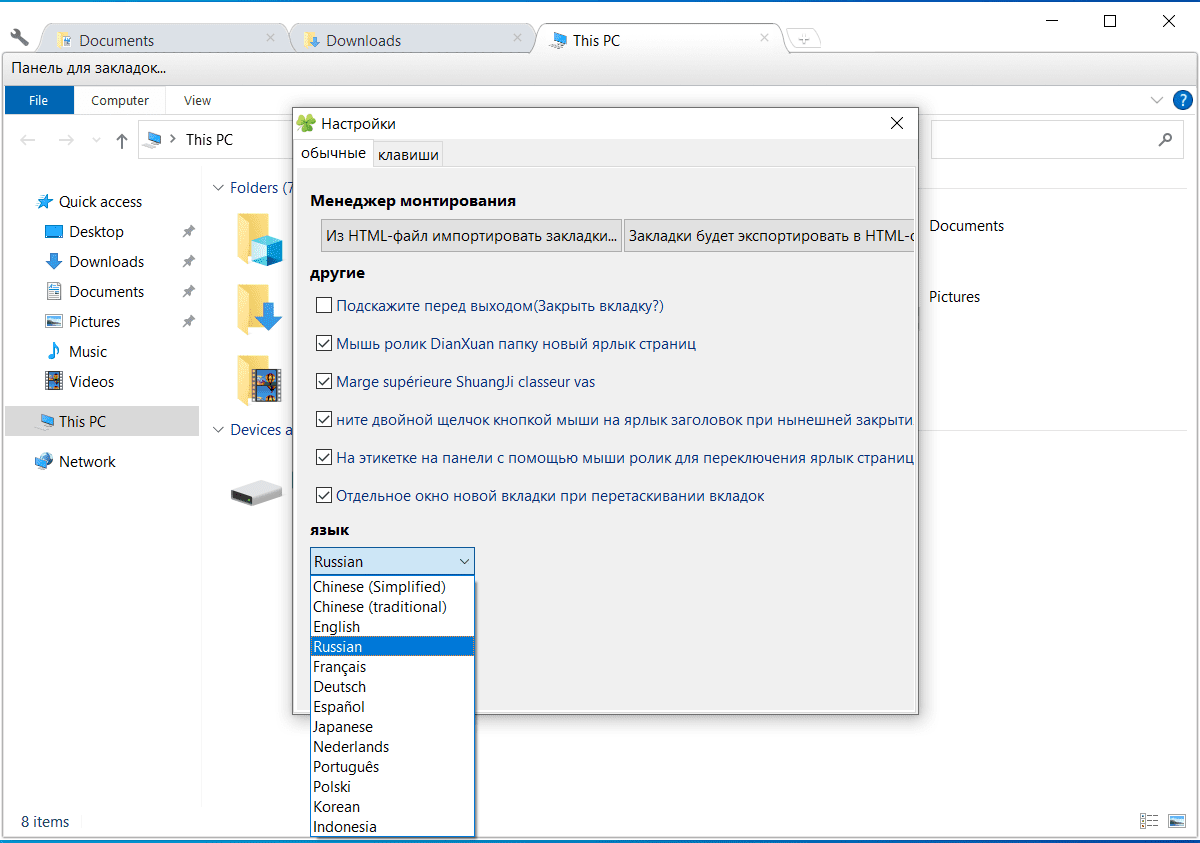
Task: Click the search magnifier icon
Action: coord(1165,140)
